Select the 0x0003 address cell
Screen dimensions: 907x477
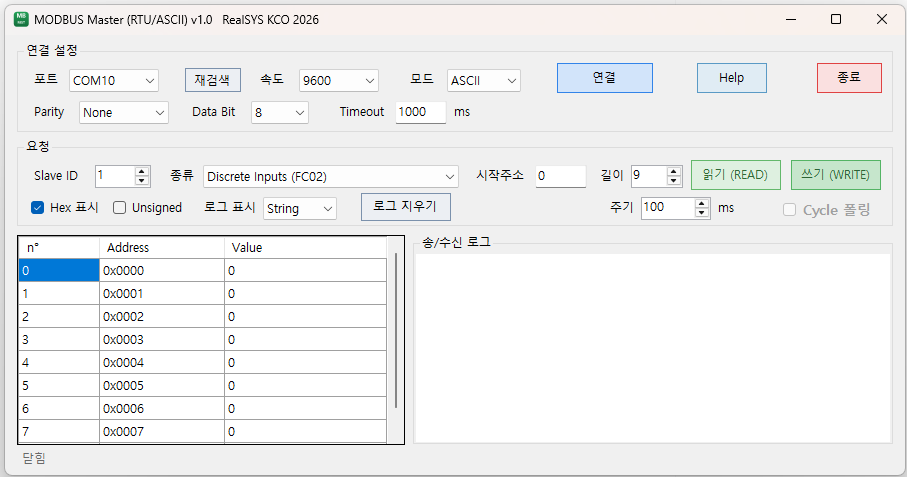tap(162, 339)
